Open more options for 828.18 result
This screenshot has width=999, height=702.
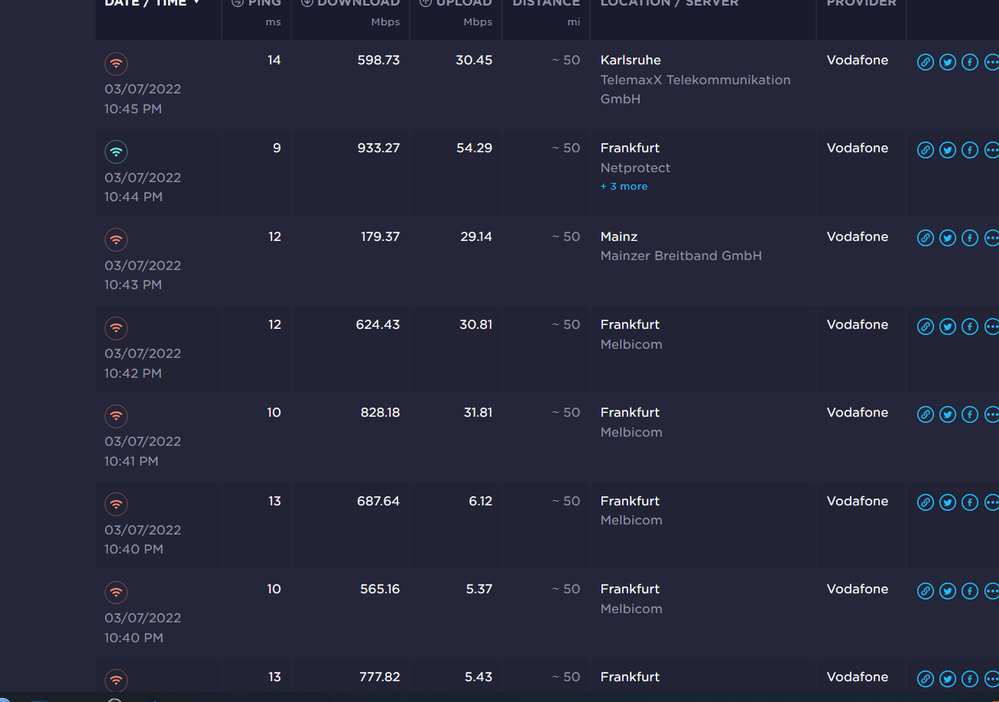pos(991,414)
